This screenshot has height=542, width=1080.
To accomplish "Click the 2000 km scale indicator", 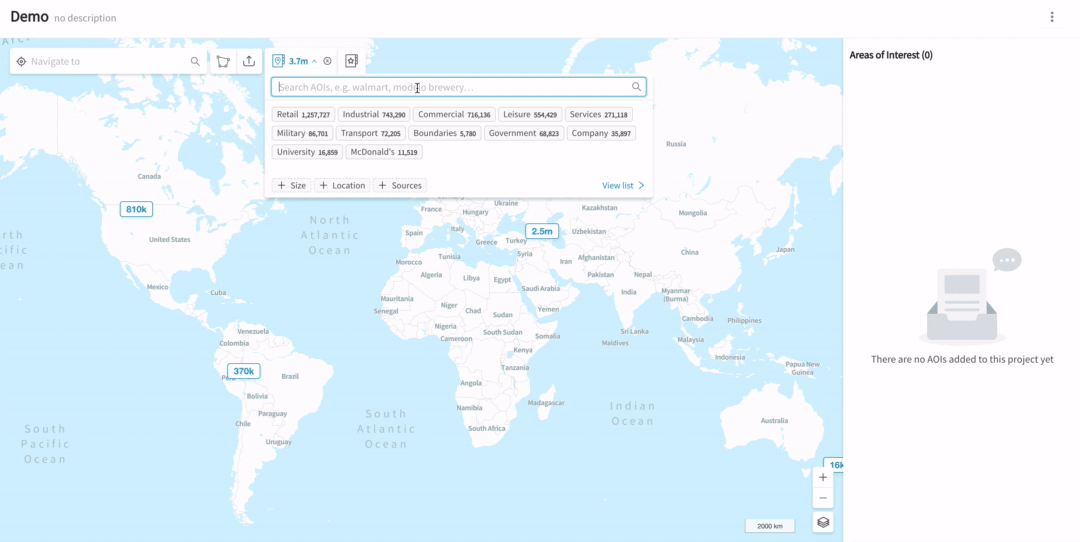I will click(x=770, y=526).
